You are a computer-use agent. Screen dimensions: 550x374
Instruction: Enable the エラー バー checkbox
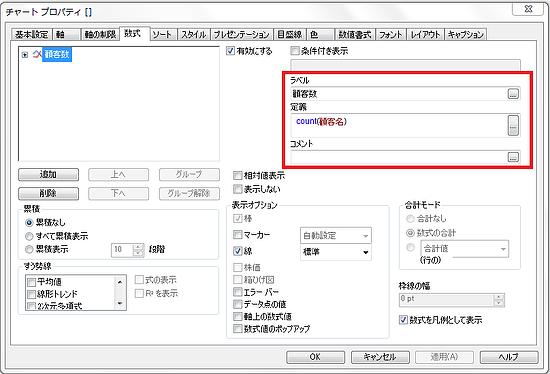point(237,292)
